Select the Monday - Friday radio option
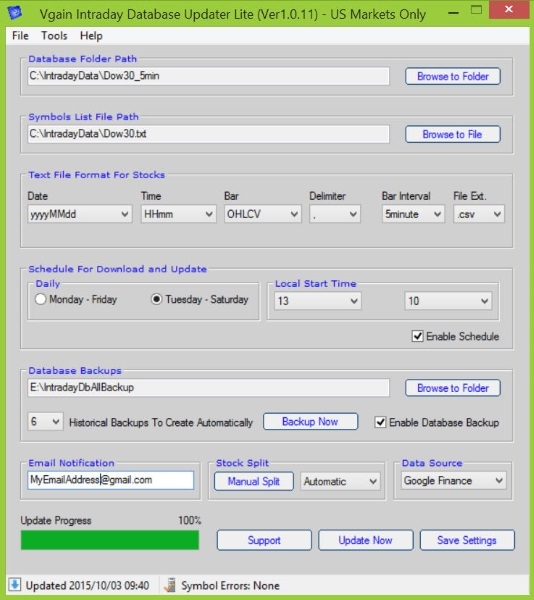 [x=41, y=299]
